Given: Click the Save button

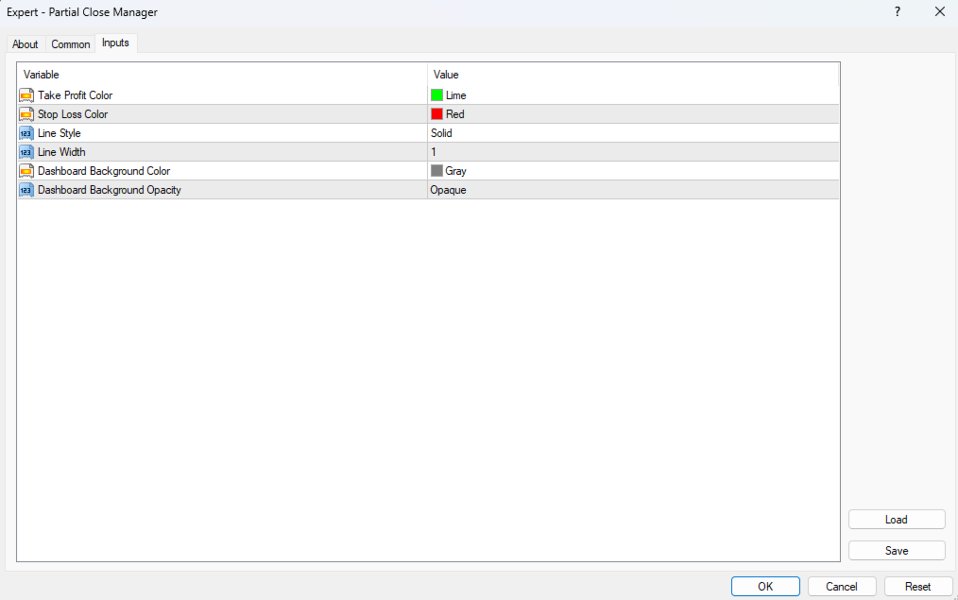Looking at the screenshot, I should pos(896,549).
